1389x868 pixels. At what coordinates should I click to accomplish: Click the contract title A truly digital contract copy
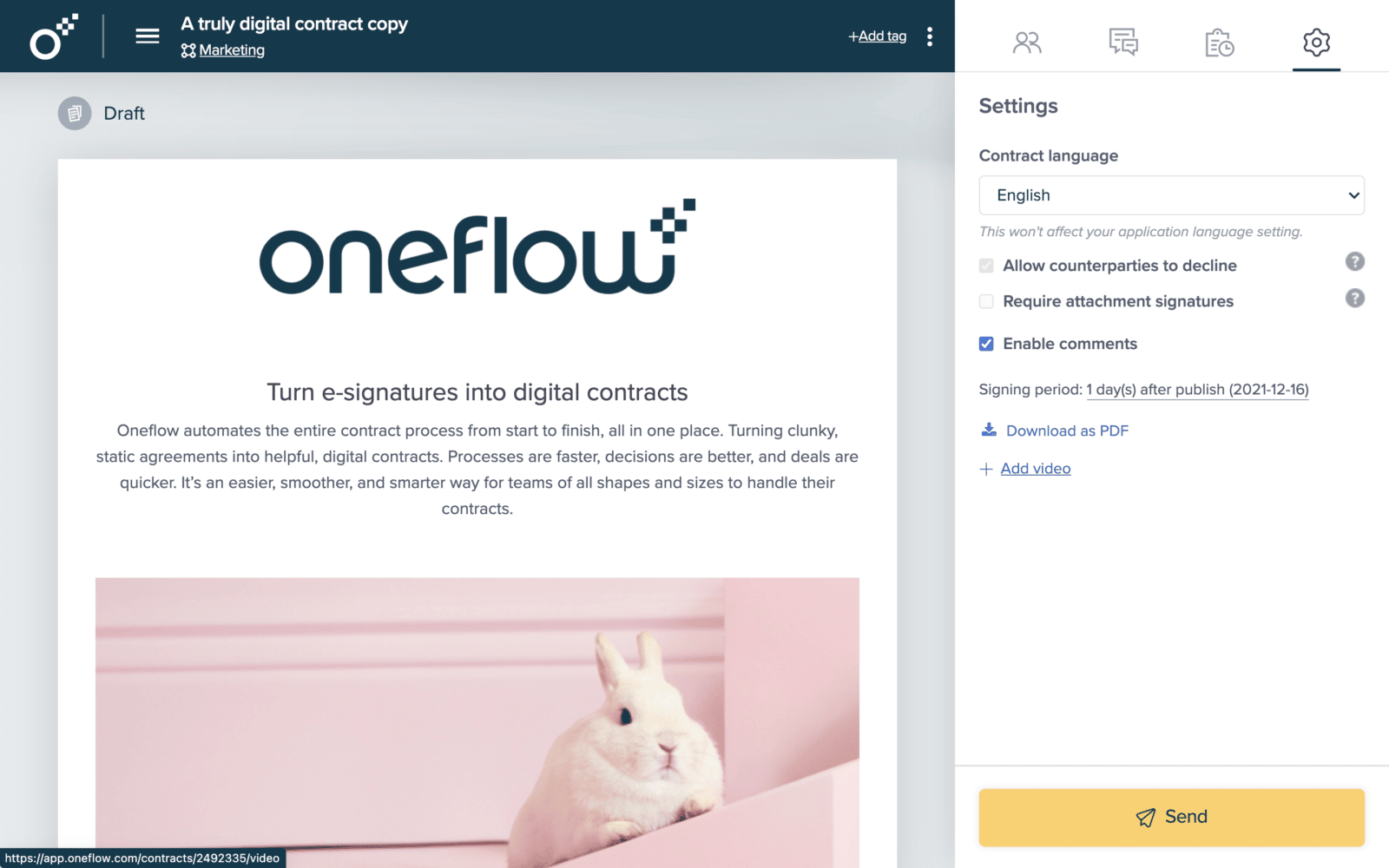pyautogui.click(x=294, y=23)
